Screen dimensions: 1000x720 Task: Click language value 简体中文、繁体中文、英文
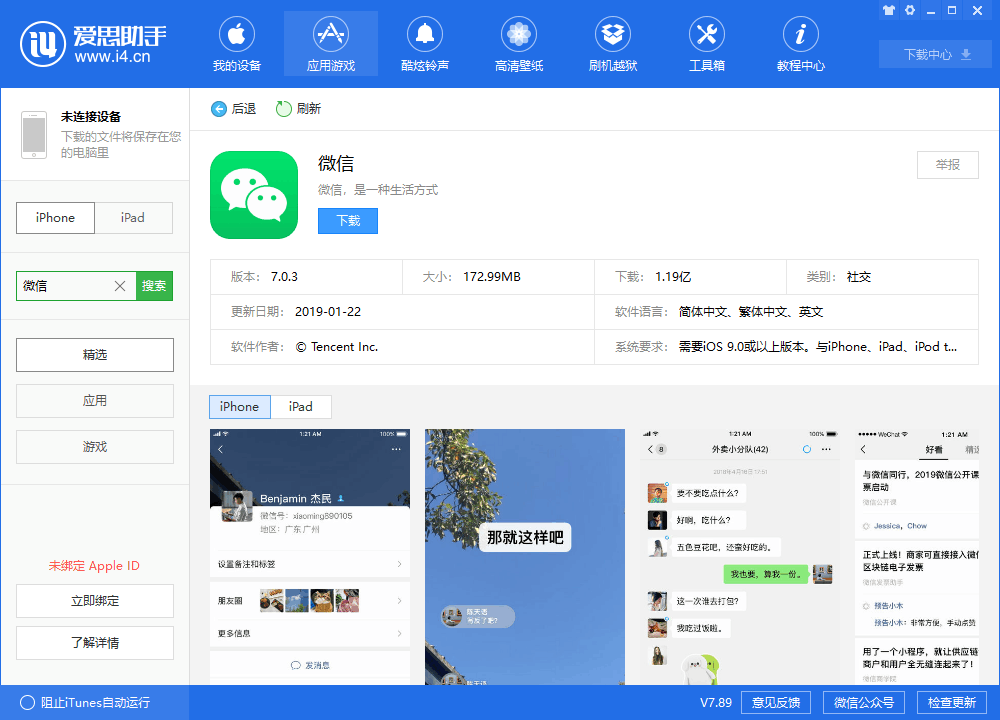[751, 312]
